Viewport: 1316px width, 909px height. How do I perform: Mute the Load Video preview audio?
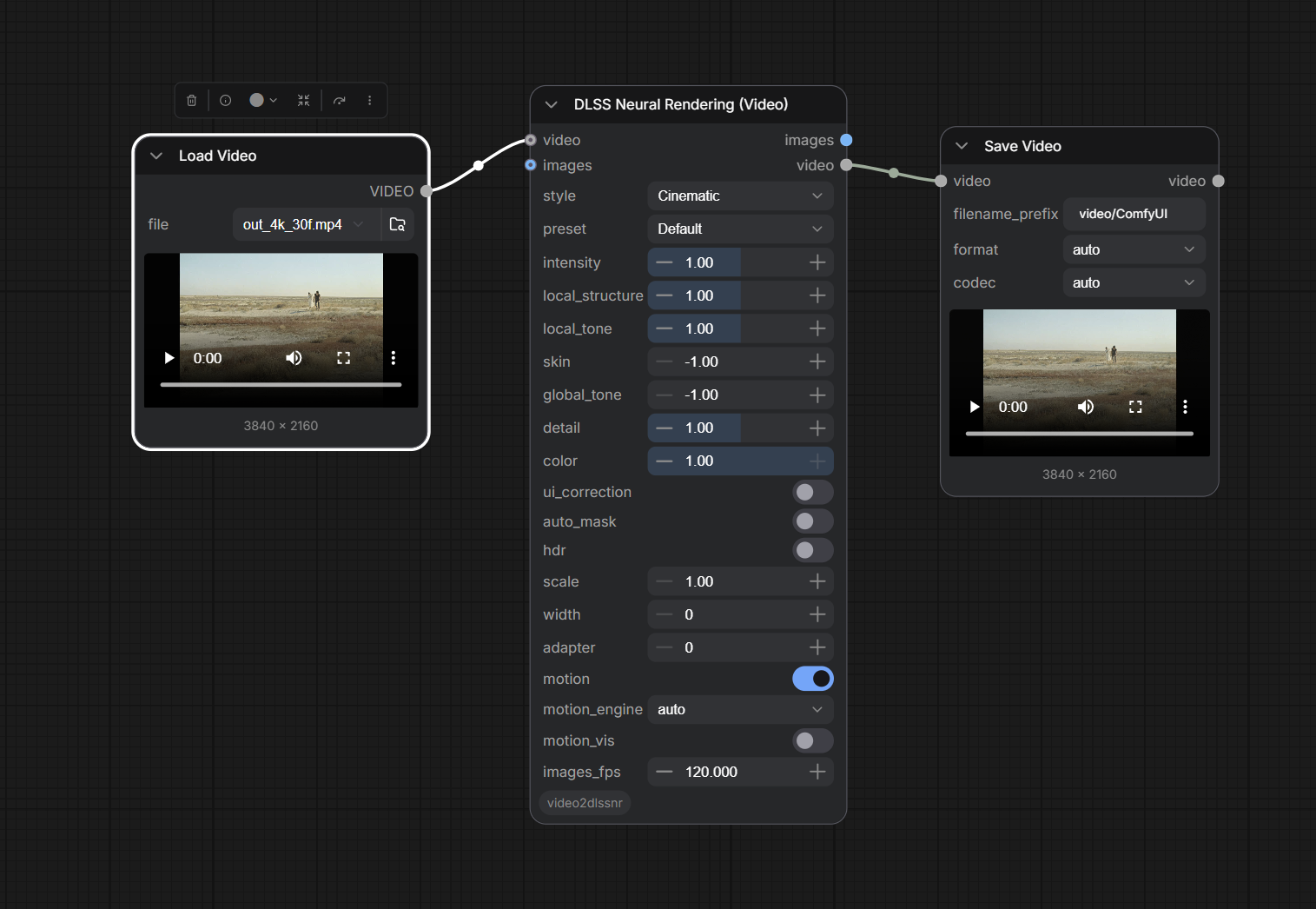point(294,358)
